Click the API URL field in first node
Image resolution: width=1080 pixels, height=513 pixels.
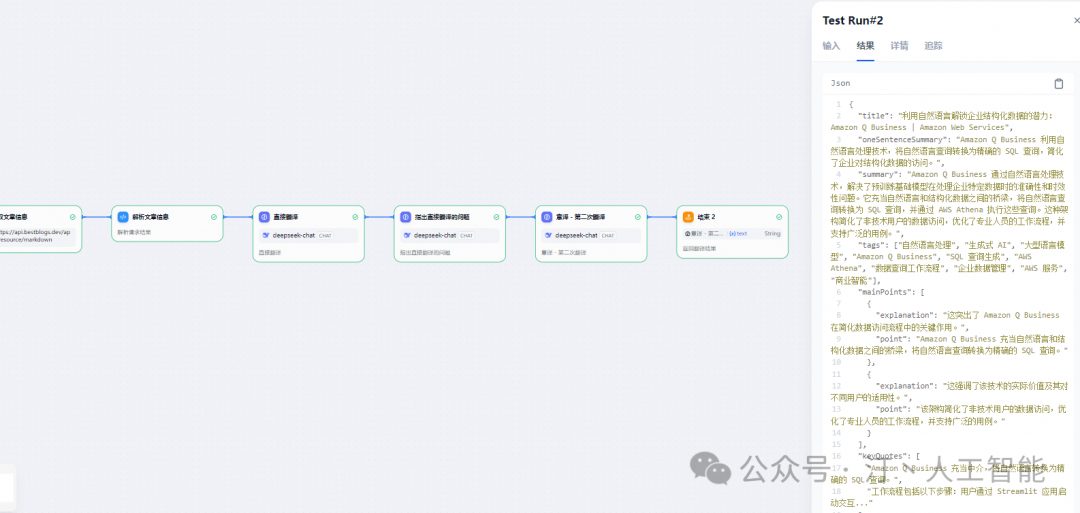pyautogui.click(x=36, y=236)
